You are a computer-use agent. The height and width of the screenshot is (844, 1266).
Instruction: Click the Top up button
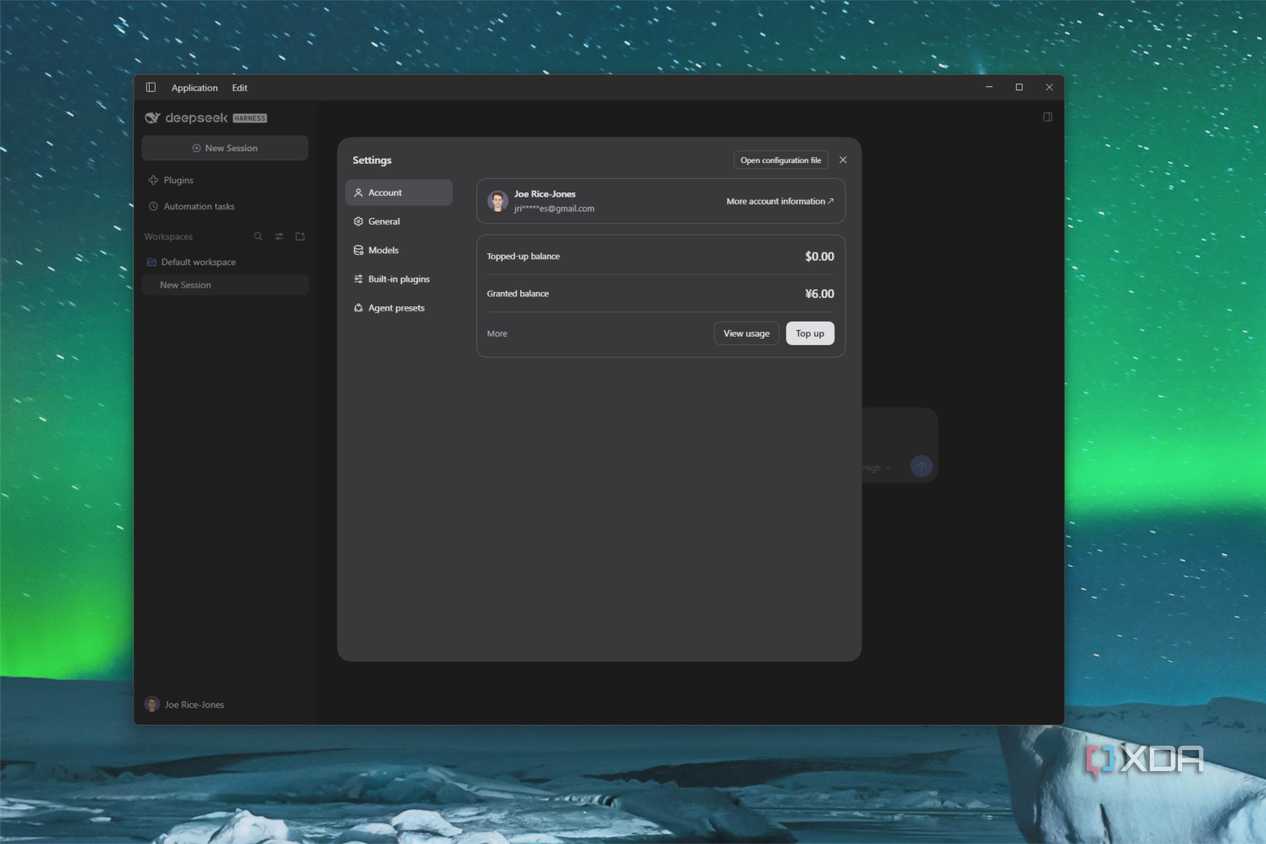[810, 333]
